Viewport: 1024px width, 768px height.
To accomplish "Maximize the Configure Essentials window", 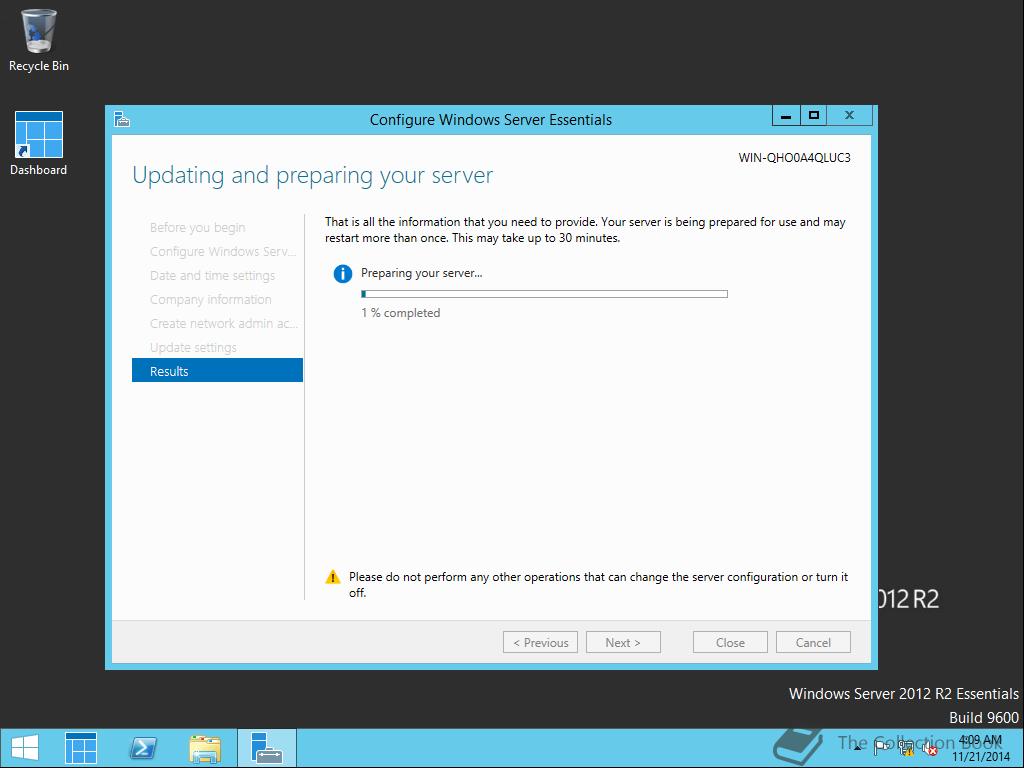I will 814,116.
